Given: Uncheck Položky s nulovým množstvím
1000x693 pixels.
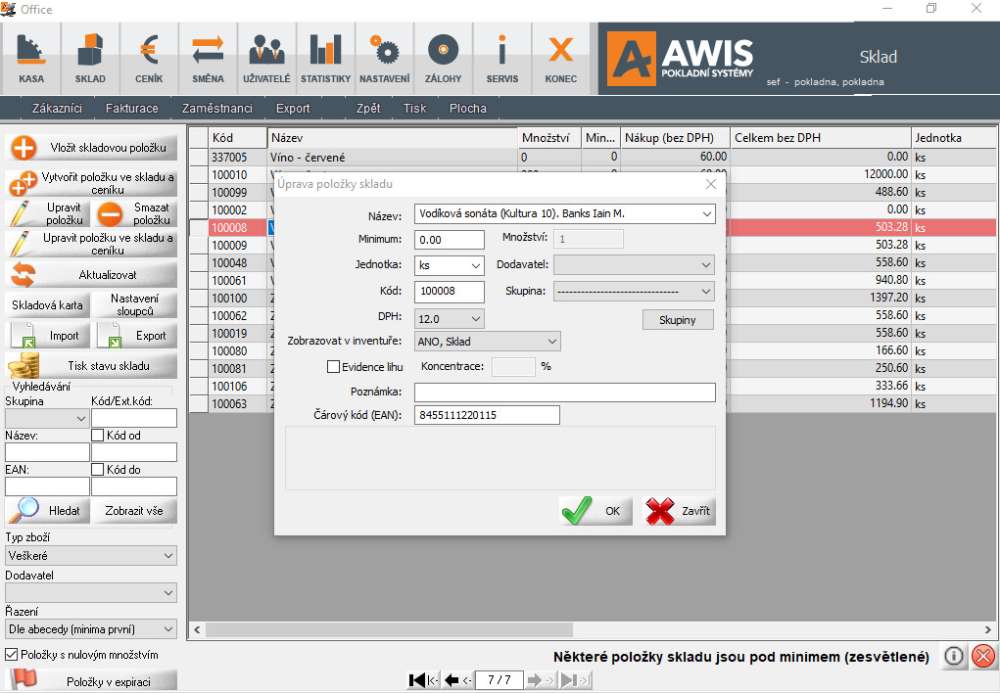Looking at the screenshot, I should 11,655.
